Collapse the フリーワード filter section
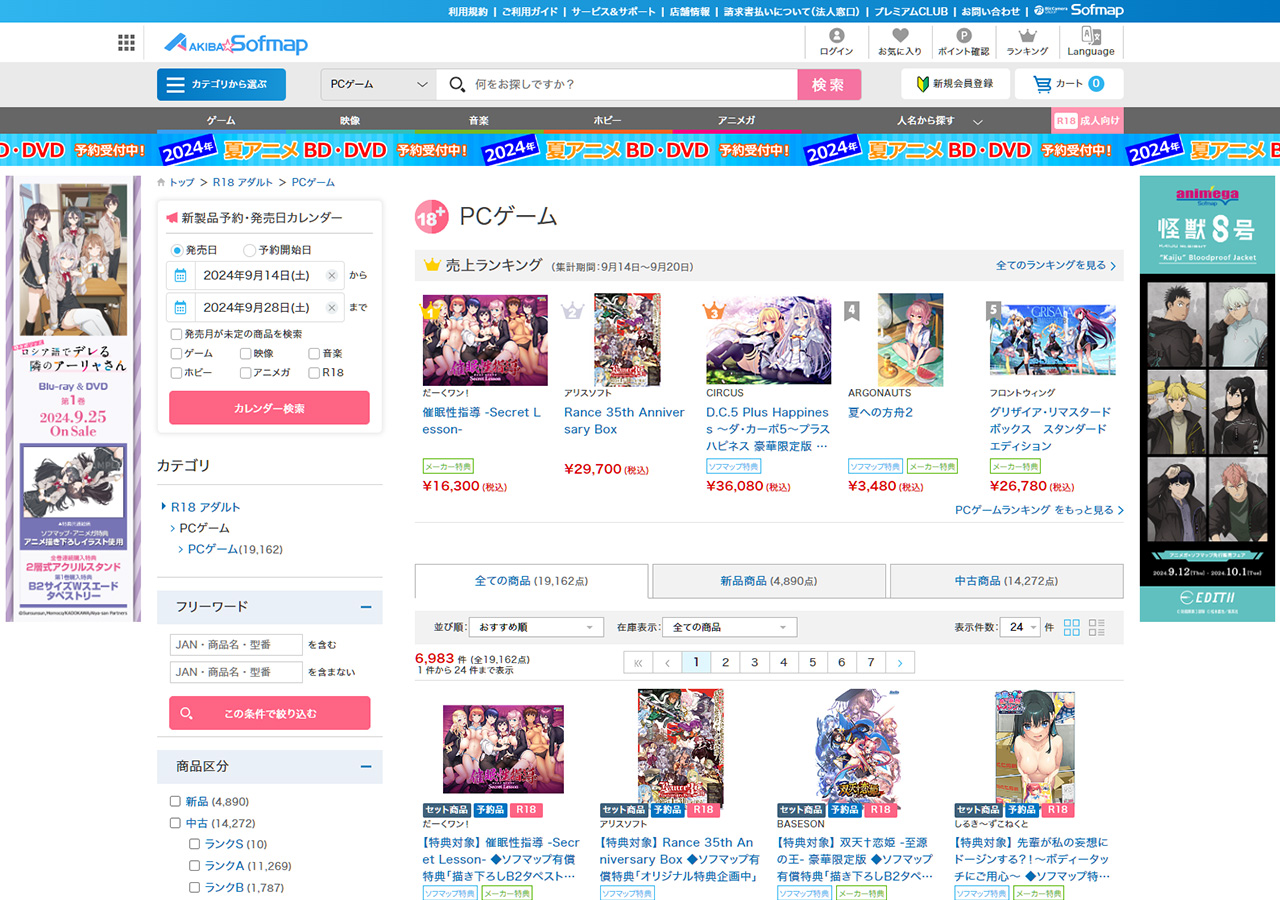This screenshot has height=900, width=1280. point(366,607)
